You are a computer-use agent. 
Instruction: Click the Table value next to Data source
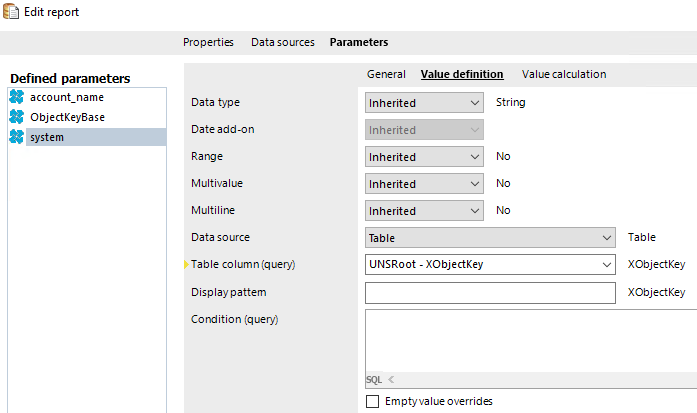tap(641, 237)
